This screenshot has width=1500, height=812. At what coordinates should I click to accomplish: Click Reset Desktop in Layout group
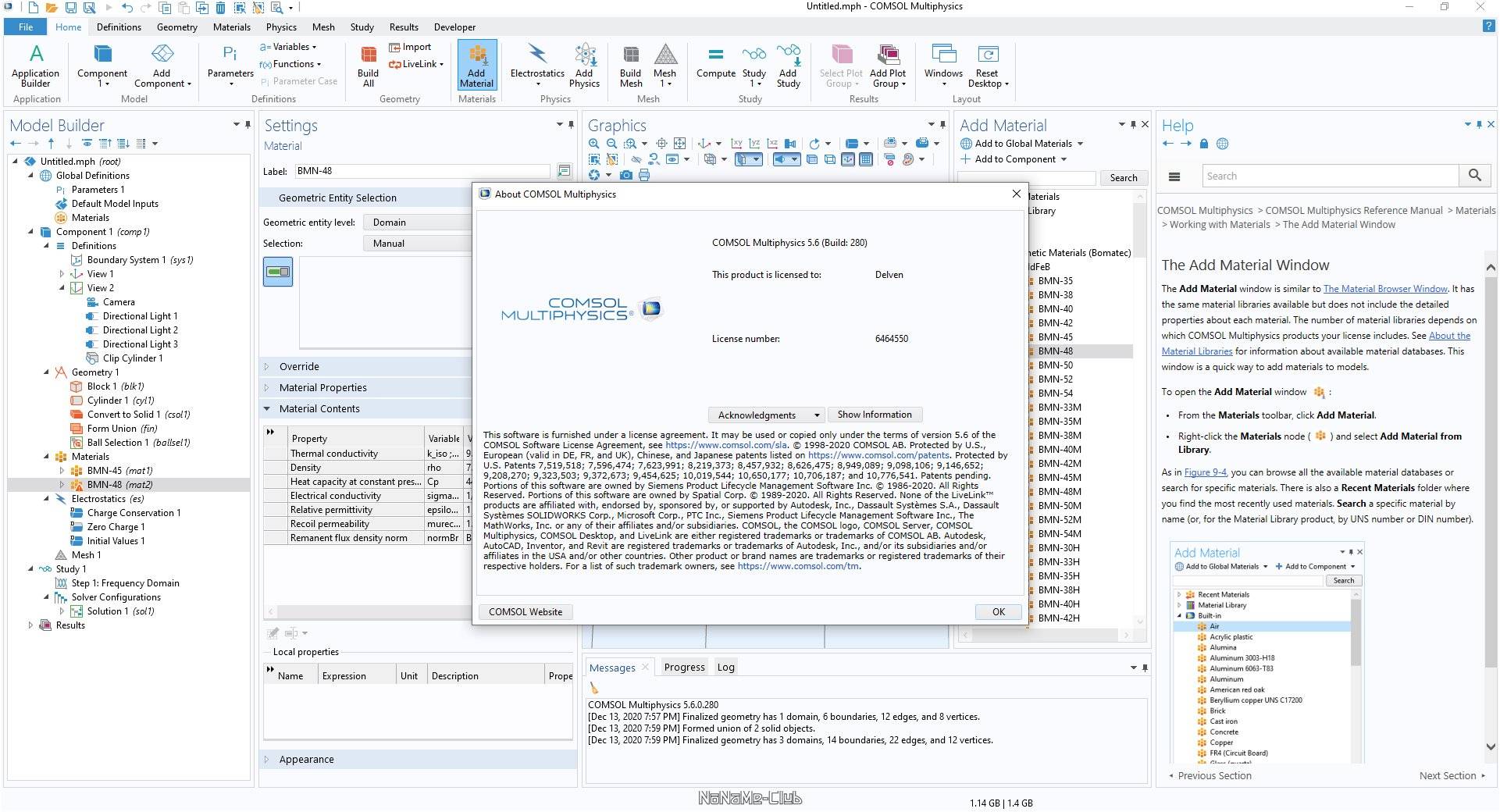coord(988,66)
